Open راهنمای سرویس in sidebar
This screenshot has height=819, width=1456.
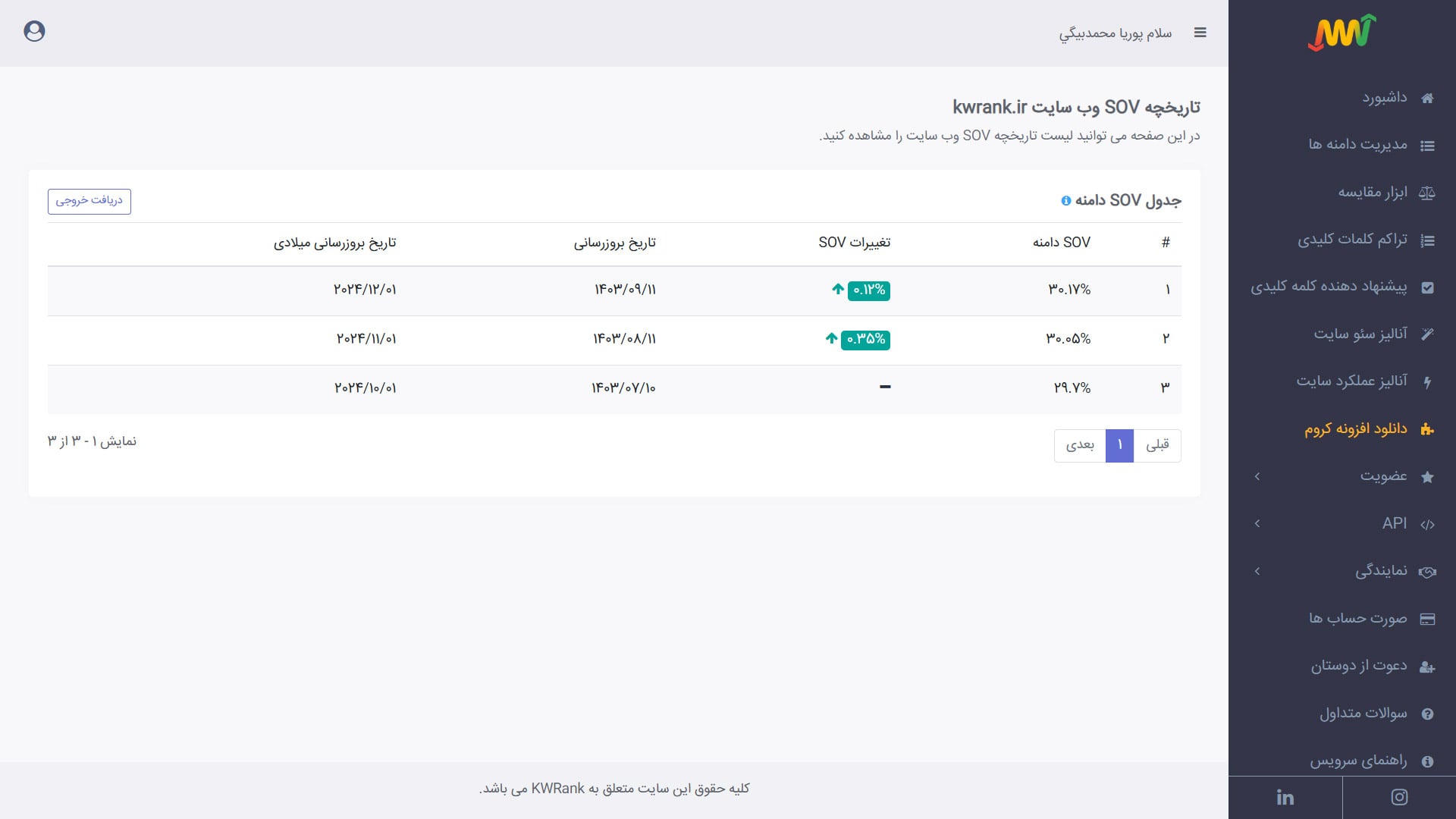pos(1358,761)
